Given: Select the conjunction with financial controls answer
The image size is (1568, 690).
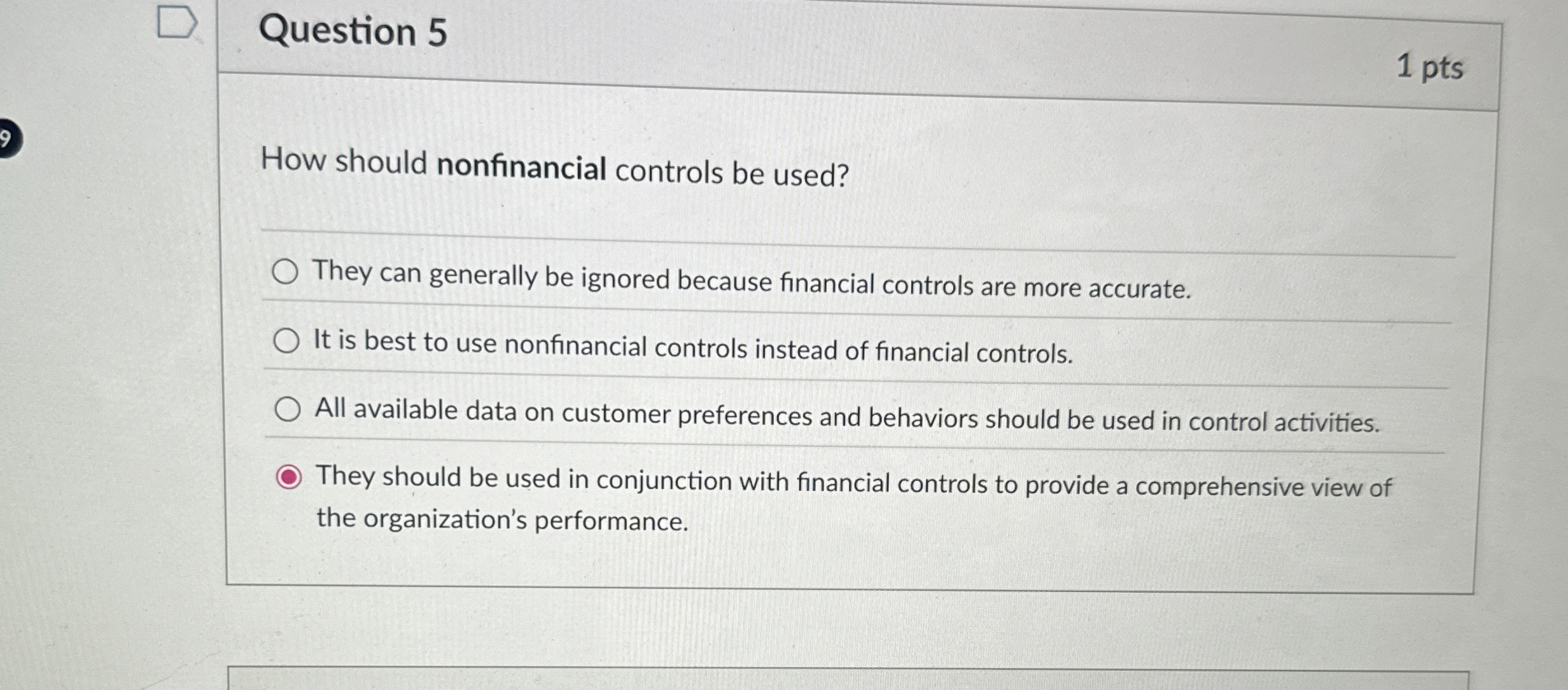Looking at the screenshot, I should 290,478.
